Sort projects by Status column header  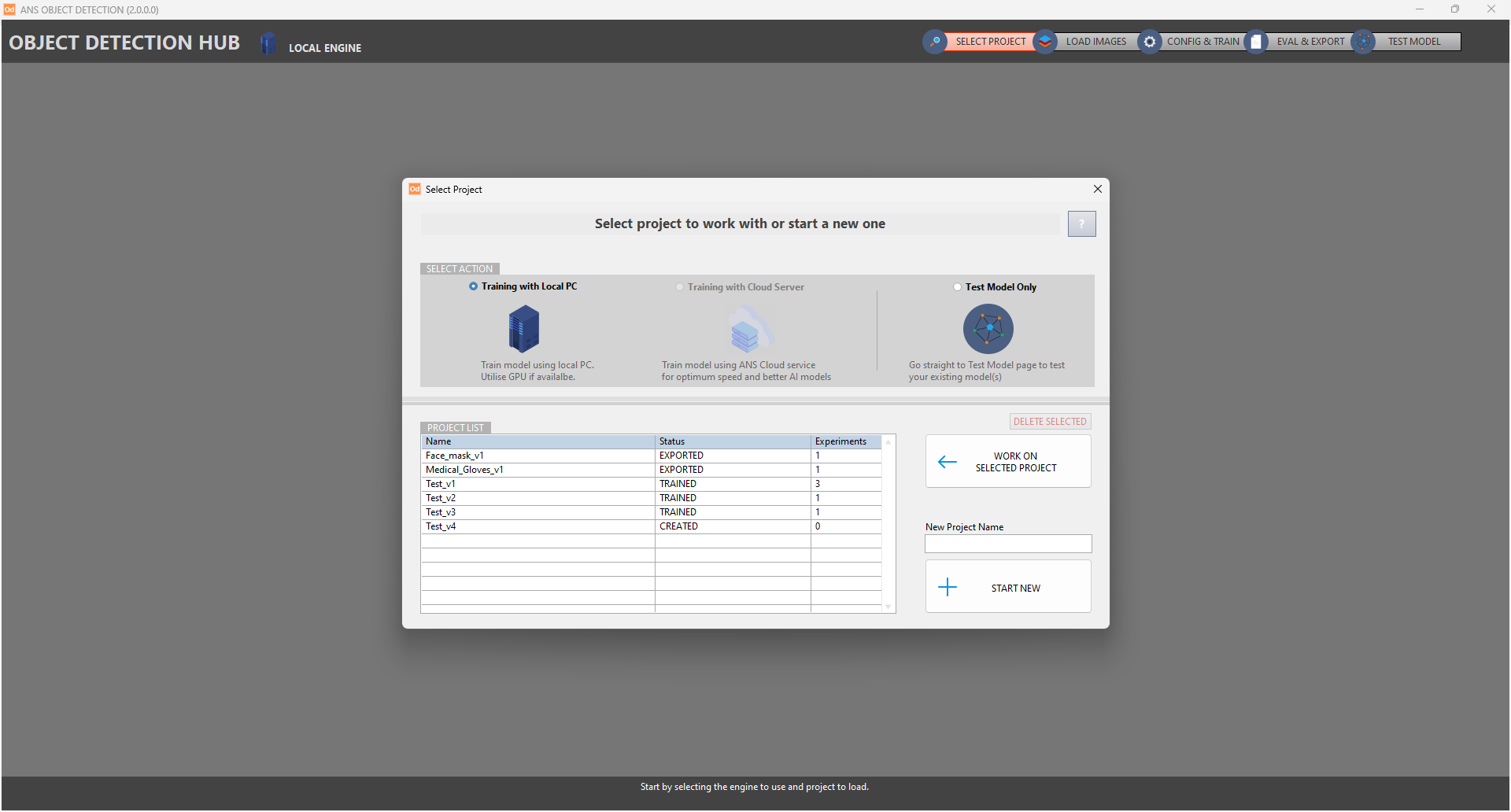tap(732, 441)
